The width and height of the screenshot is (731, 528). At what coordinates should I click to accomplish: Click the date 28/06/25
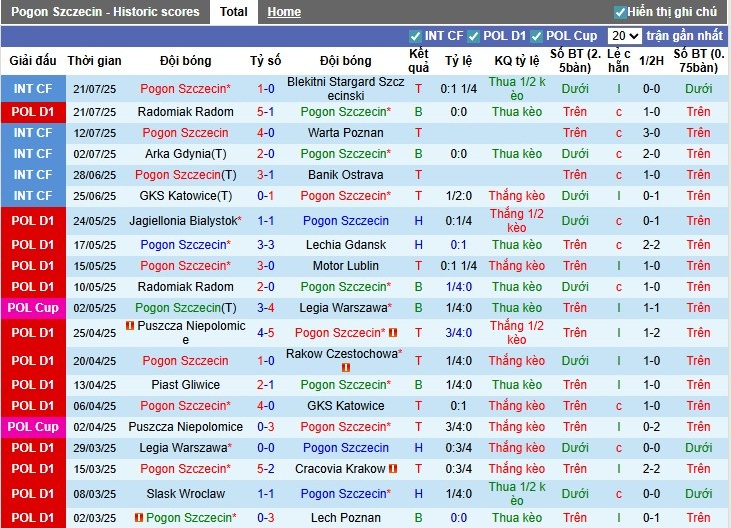click(94, 175)
